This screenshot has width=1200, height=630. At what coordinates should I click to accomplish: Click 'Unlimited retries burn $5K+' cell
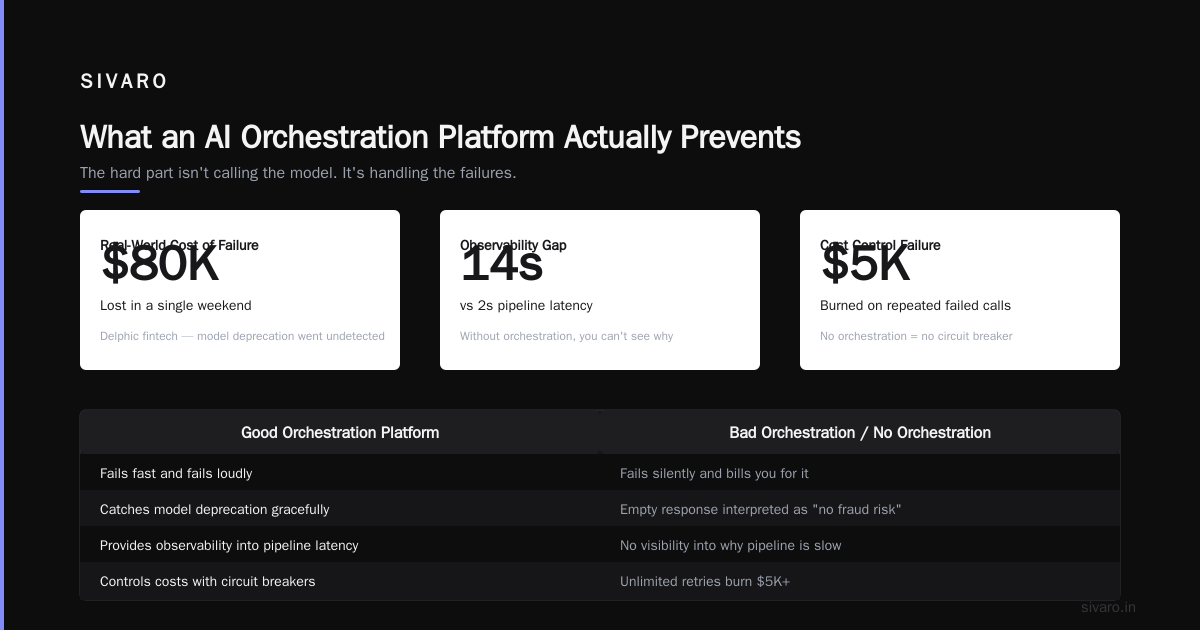[x=860, y=581]
